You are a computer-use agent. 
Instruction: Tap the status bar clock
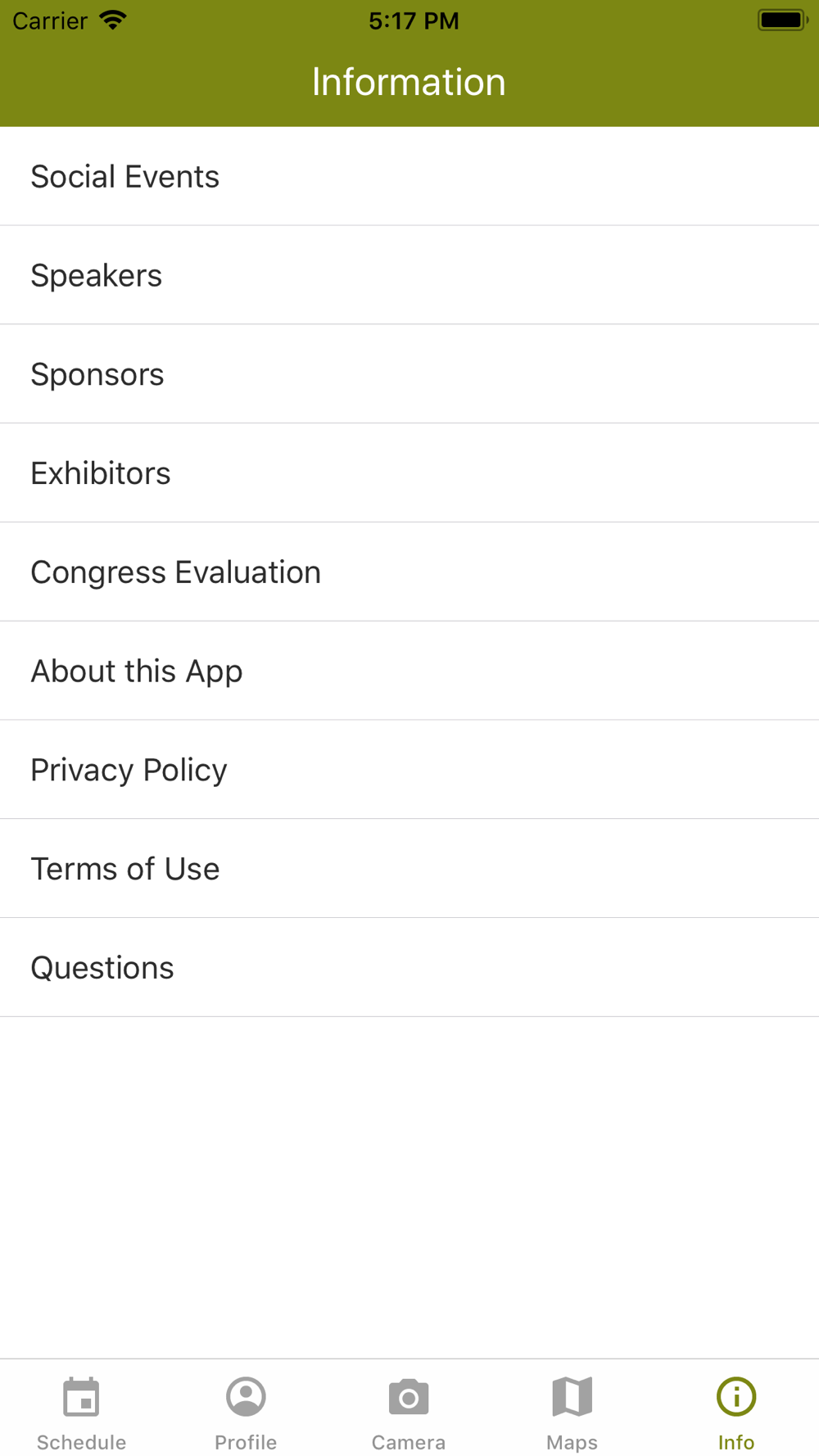[x=414, y=20]
